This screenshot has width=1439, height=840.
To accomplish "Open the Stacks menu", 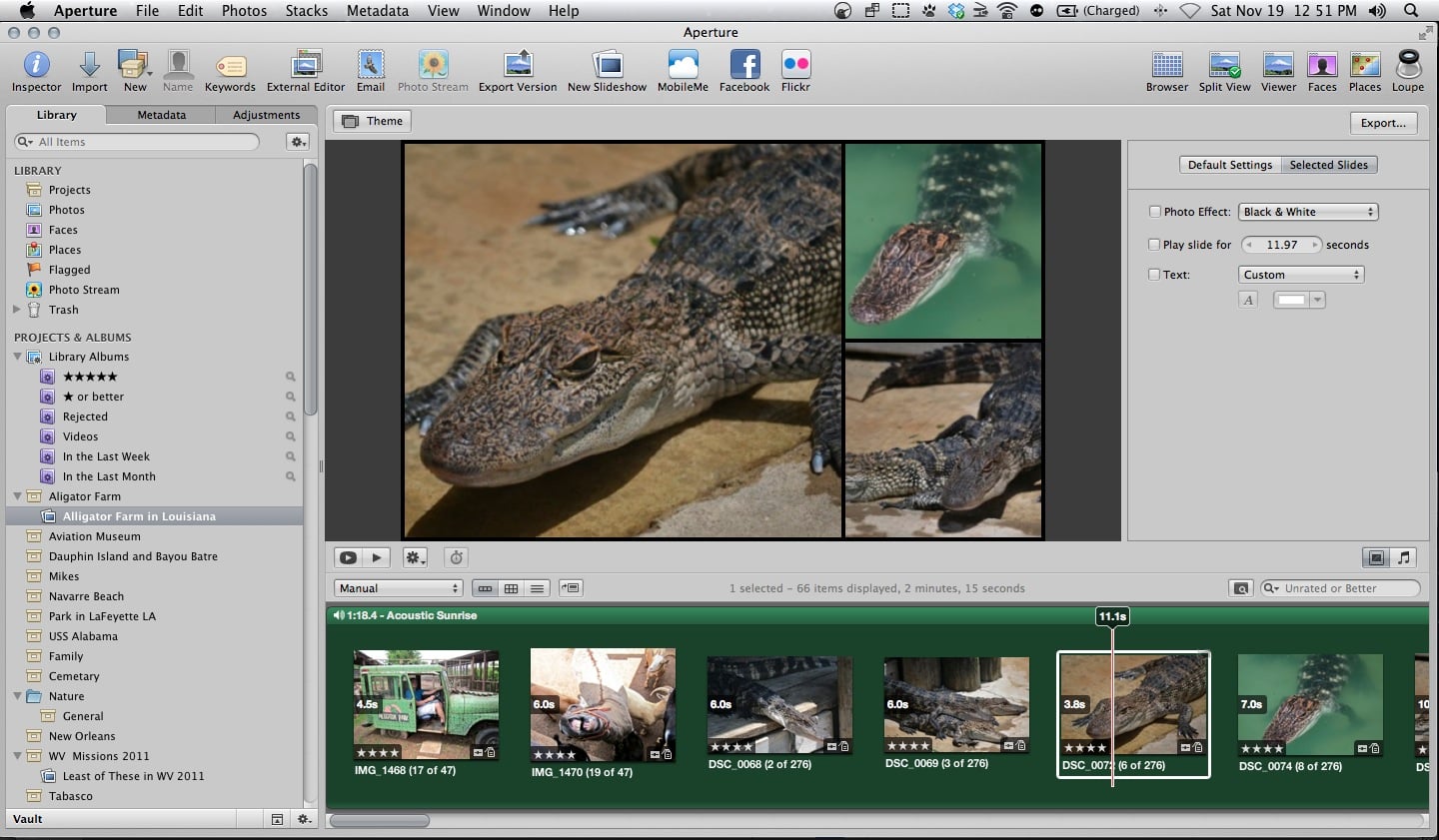I will point(306,11).
